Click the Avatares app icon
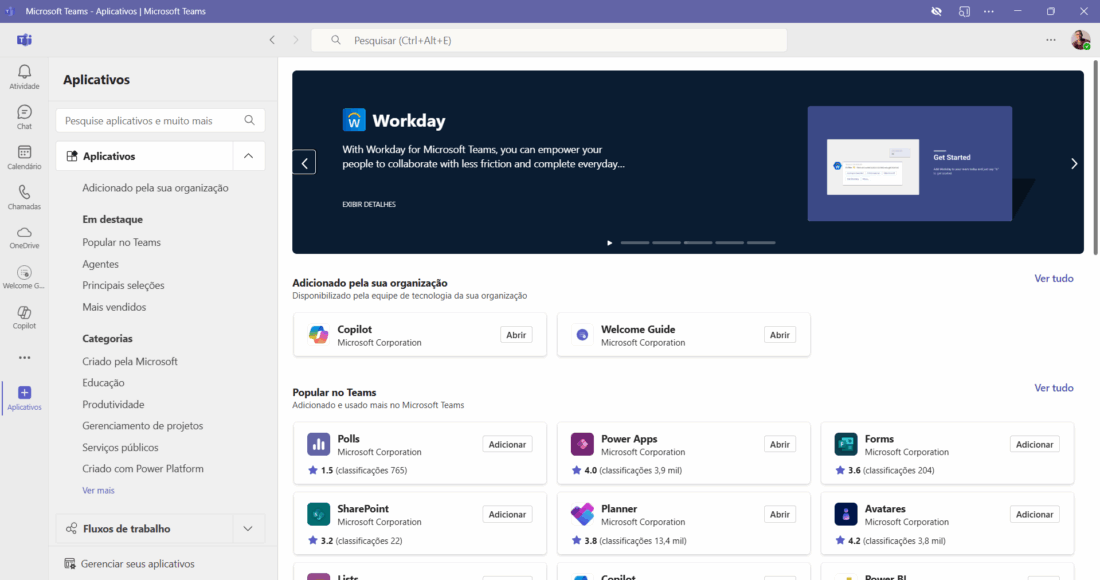This screenshot has width=1100, height=580. (846, 514)
